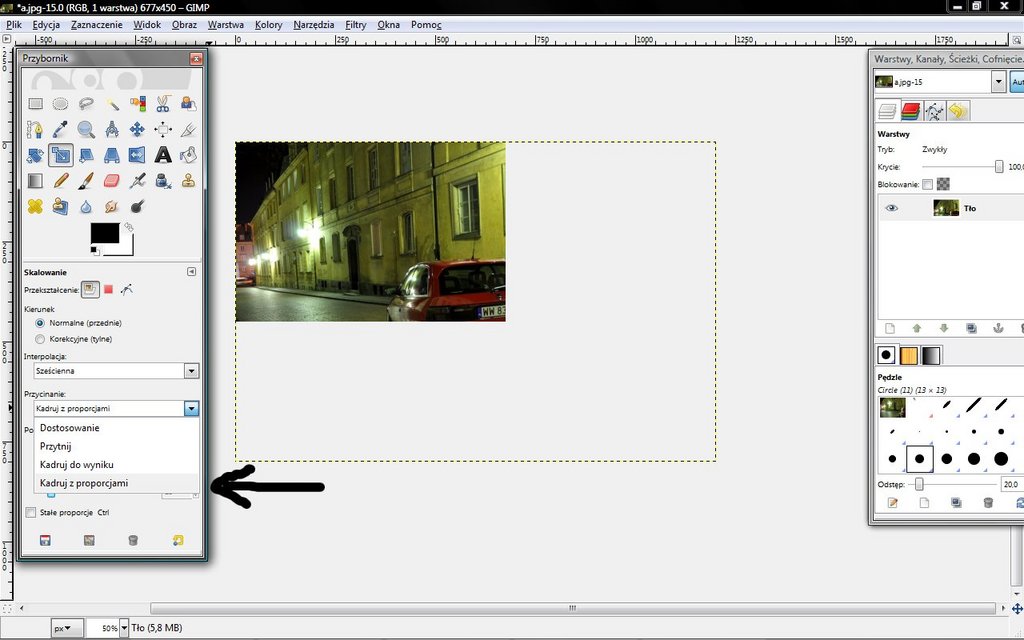Image resolution: width=1024 pixels, height=640 pixels.
Task: Click foreground black color swatch
Action: click(x=104, y=232)
